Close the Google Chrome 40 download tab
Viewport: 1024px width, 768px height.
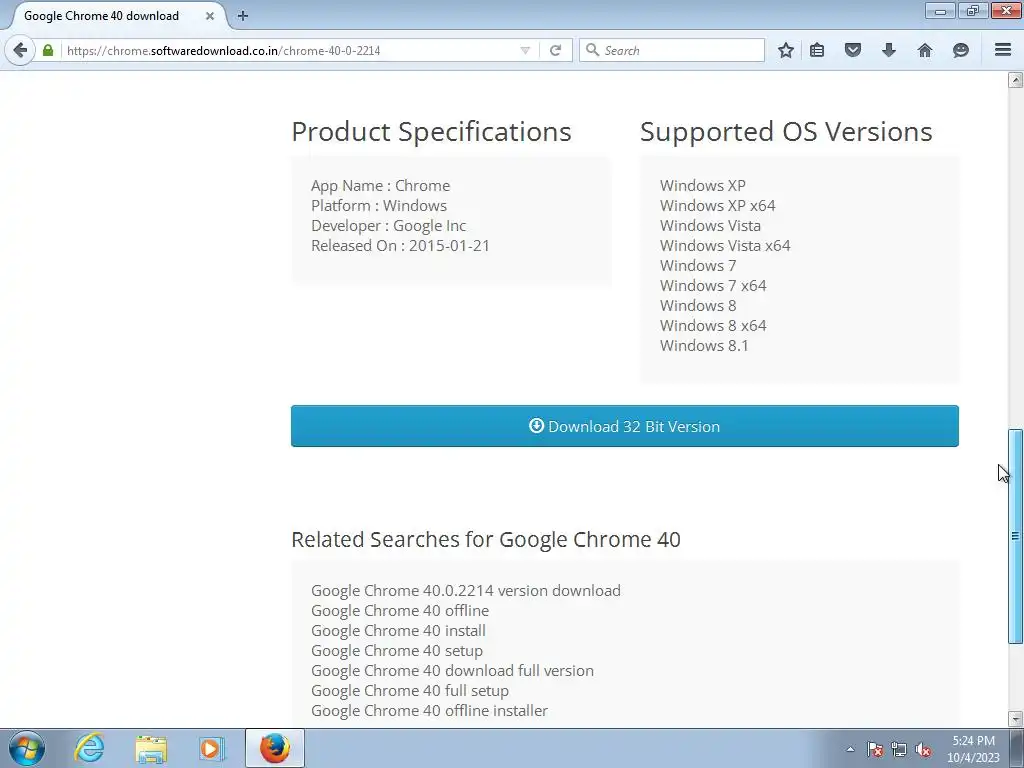click(x=210, y=16)
